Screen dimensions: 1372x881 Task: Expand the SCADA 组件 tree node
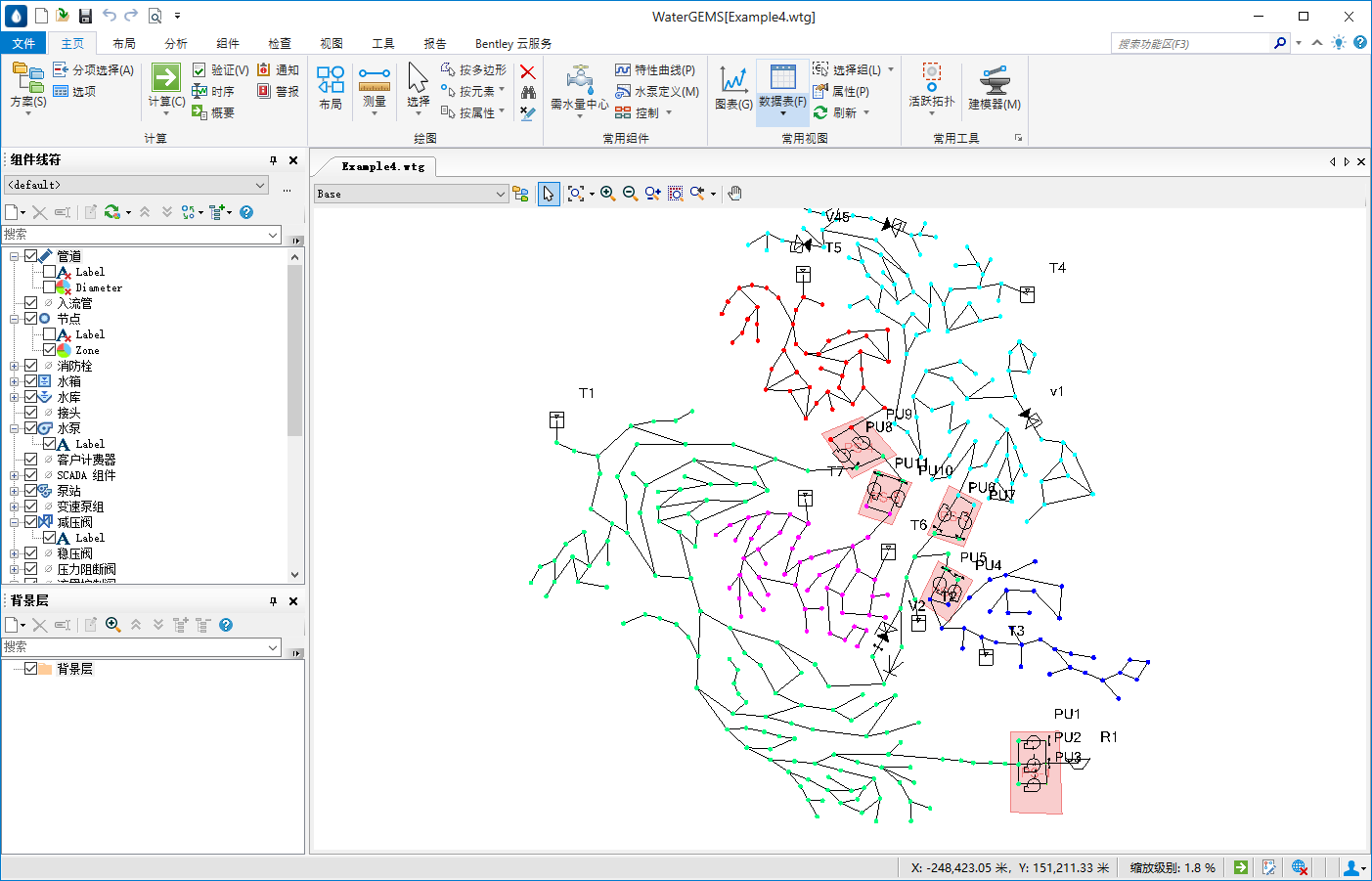point(15,475)
